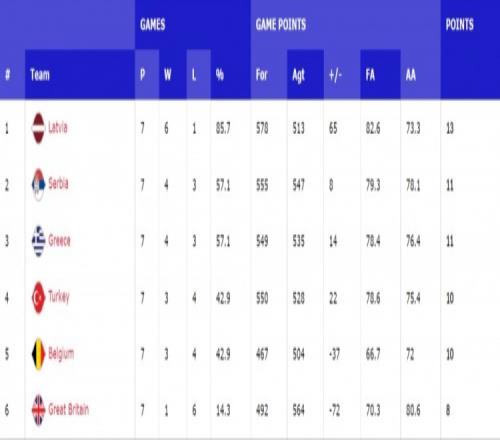
Task: Open the Great Britain team link
Action: point(69,409)
